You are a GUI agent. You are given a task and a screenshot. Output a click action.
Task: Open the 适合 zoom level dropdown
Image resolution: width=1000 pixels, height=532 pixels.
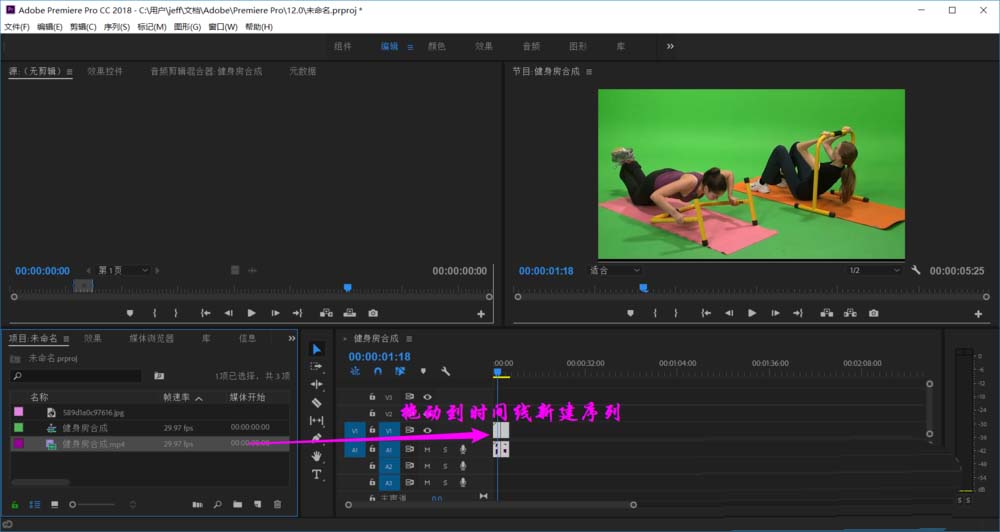pyautogui.click(x=614, y=271)
